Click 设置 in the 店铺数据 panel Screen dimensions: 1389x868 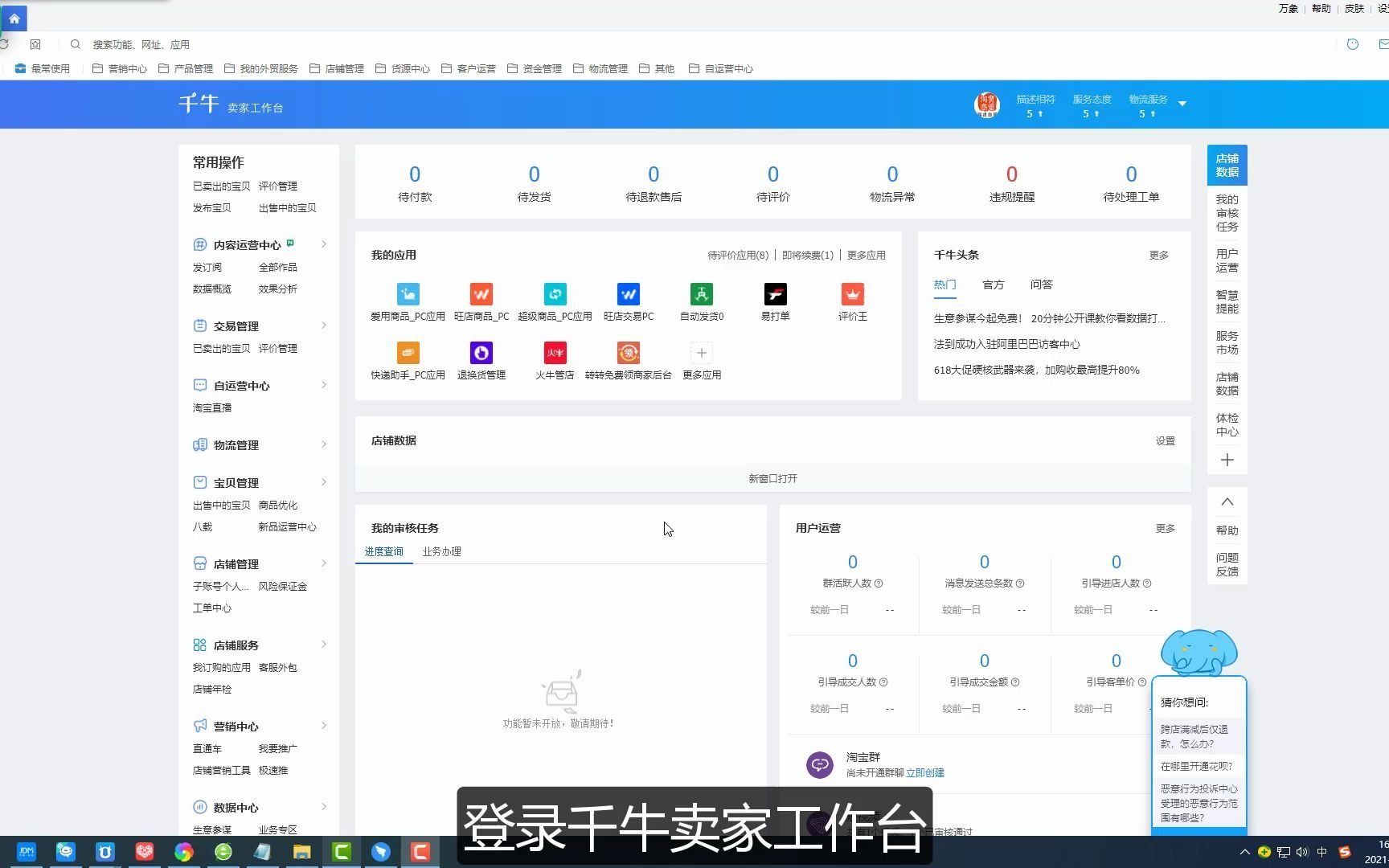[1166, 441]
